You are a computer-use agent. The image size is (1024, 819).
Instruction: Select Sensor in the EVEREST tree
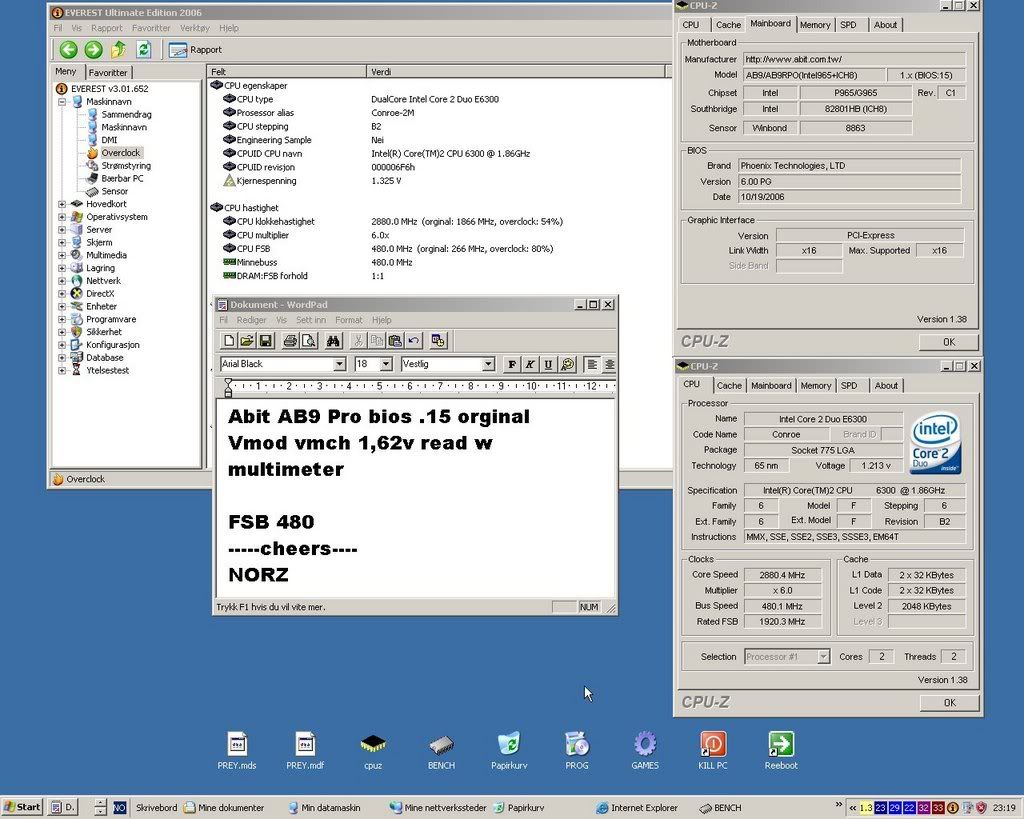coord(114,191)
